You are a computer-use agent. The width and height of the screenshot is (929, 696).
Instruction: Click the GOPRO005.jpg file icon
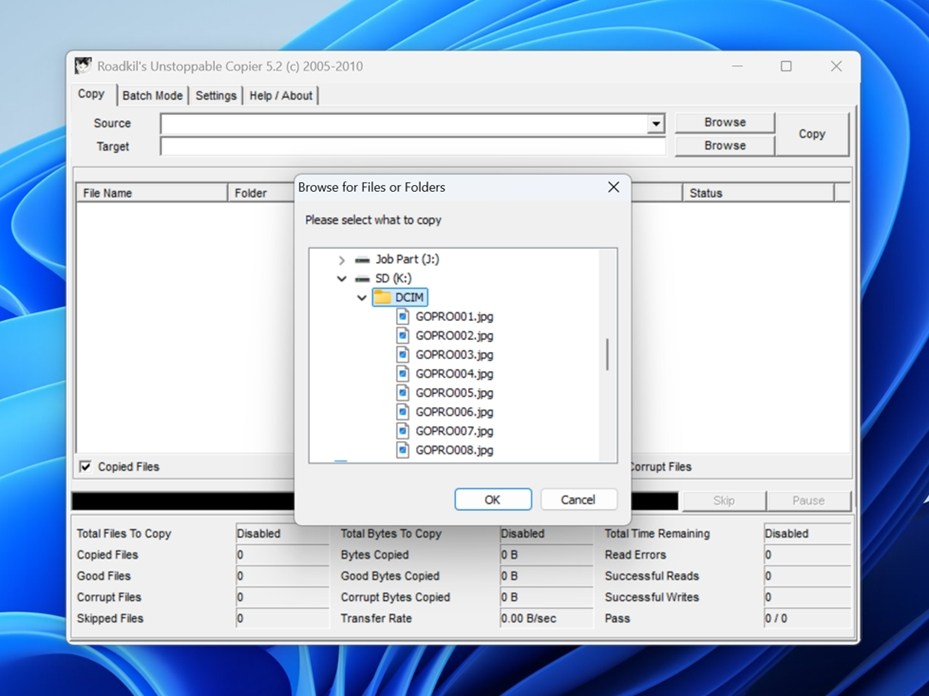[403, 393]
